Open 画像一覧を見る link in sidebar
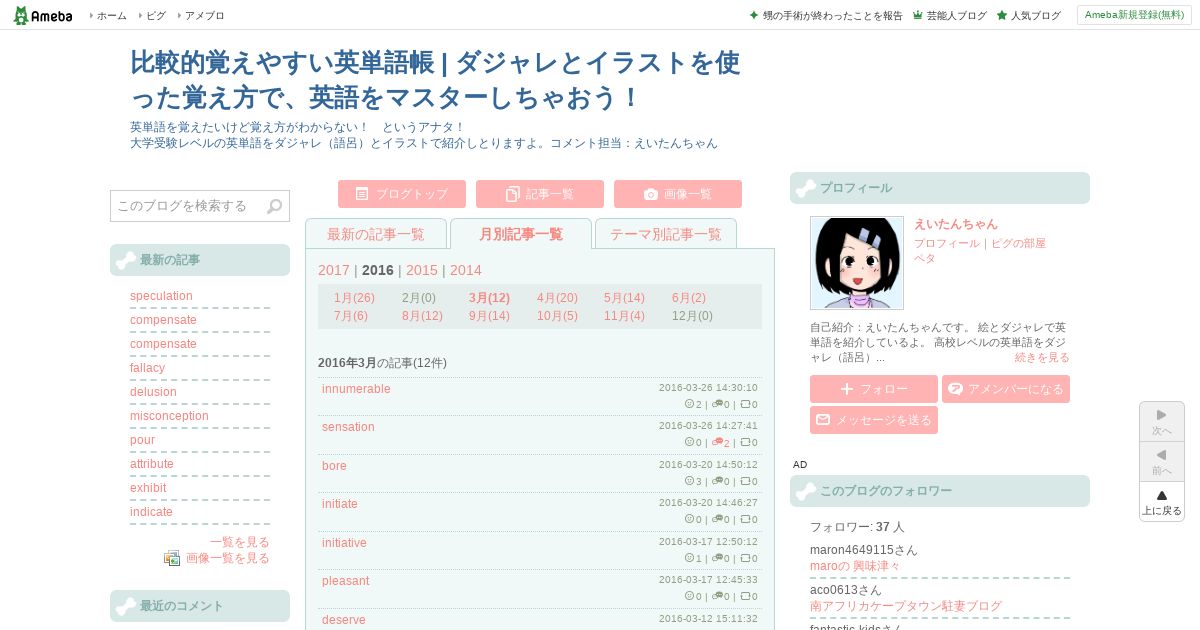This screenshot has width=1200, height=630. [228, 558]
